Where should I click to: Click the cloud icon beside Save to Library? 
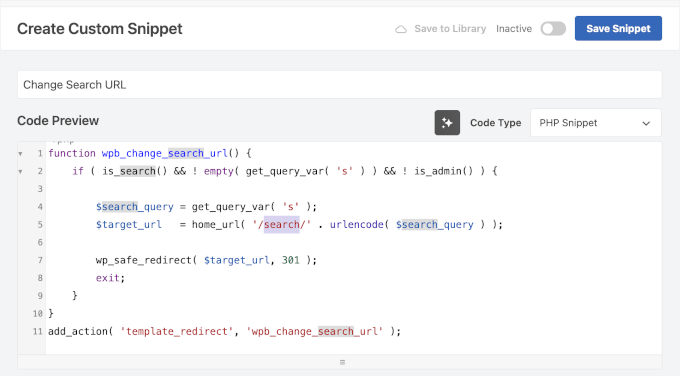pos(401,29)
